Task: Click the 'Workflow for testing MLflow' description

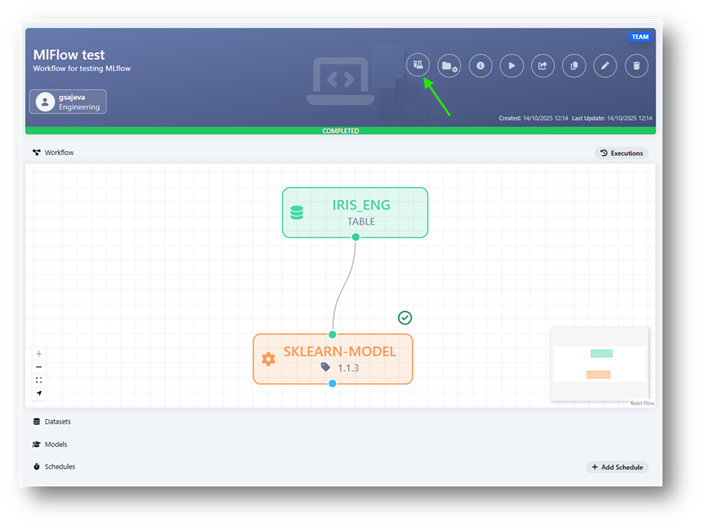Action: pos(82,69)
